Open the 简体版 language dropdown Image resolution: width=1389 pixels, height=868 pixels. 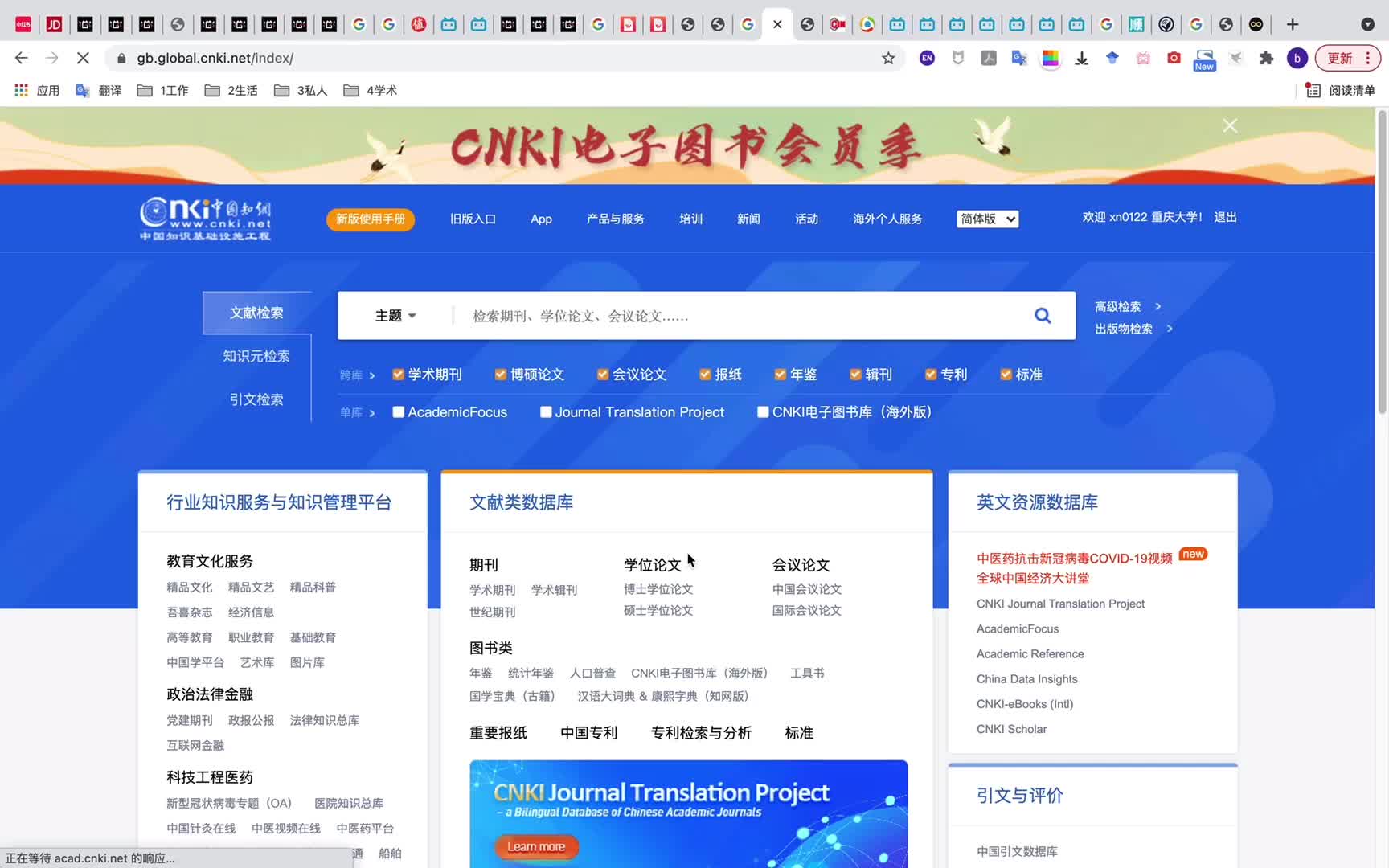point(988,219)
